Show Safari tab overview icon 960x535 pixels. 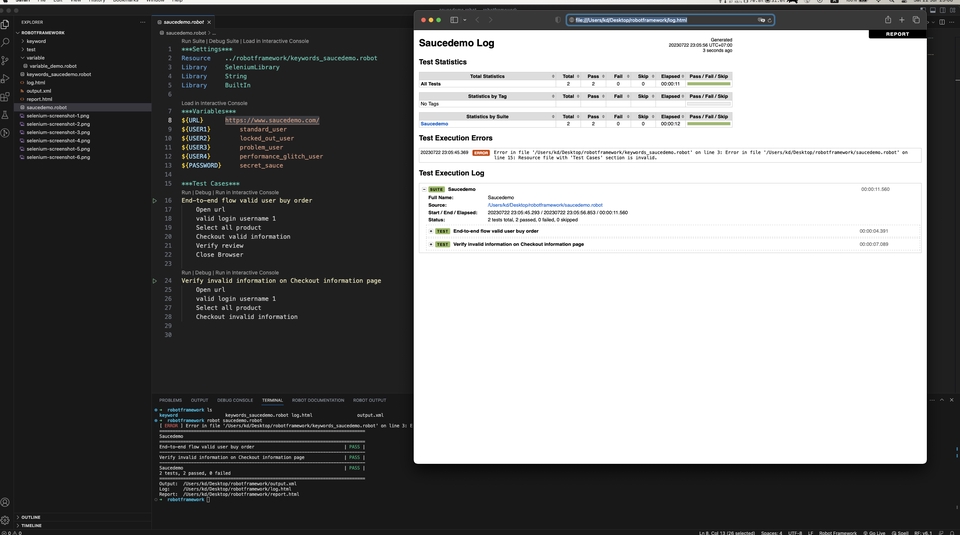click(916, 20)
